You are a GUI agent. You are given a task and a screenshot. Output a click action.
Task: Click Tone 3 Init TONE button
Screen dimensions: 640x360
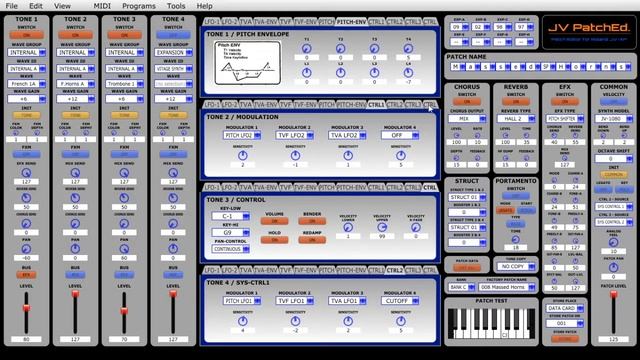[124, 116]
